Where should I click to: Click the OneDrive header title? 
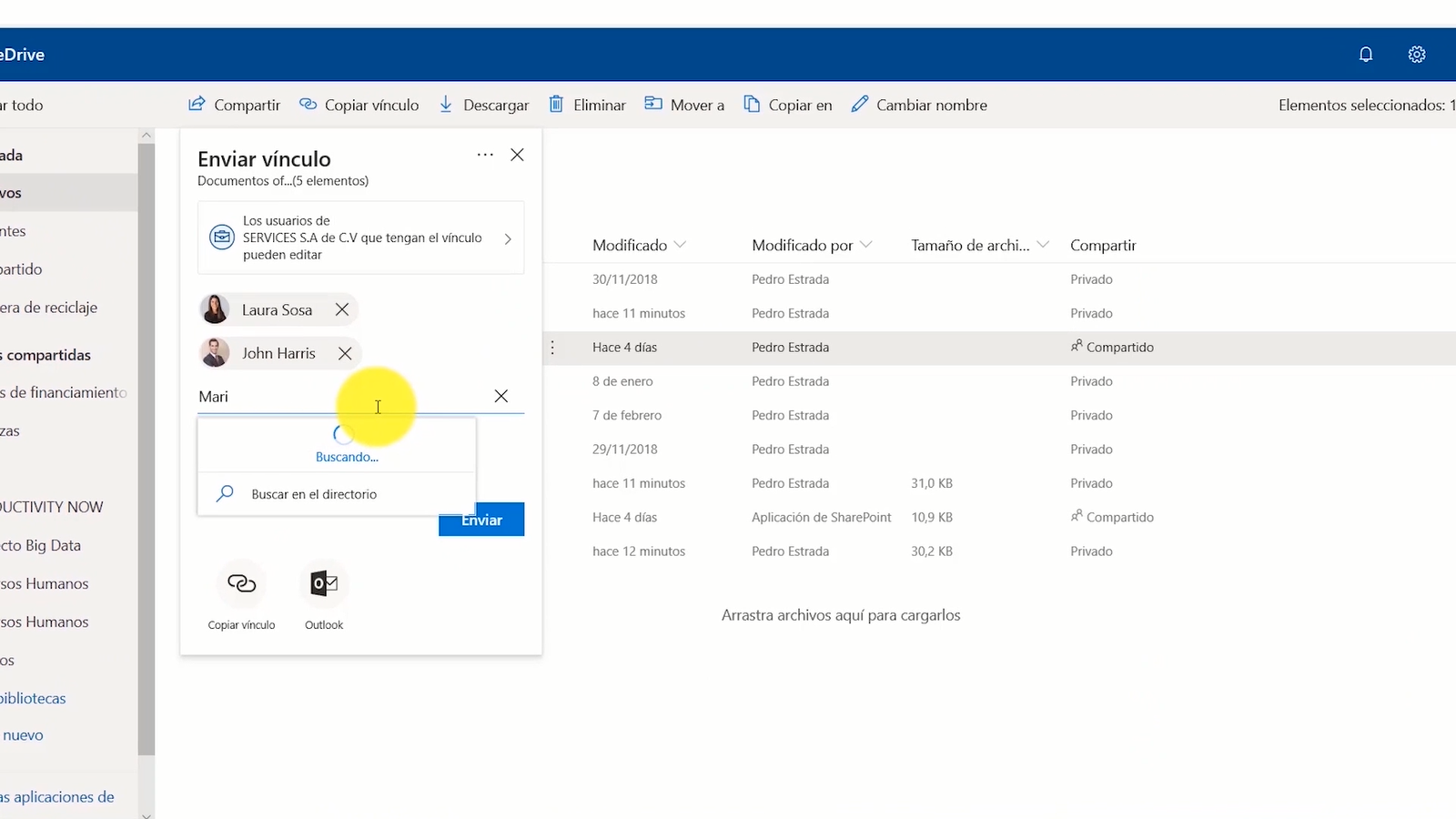click(x=23, y=55)
